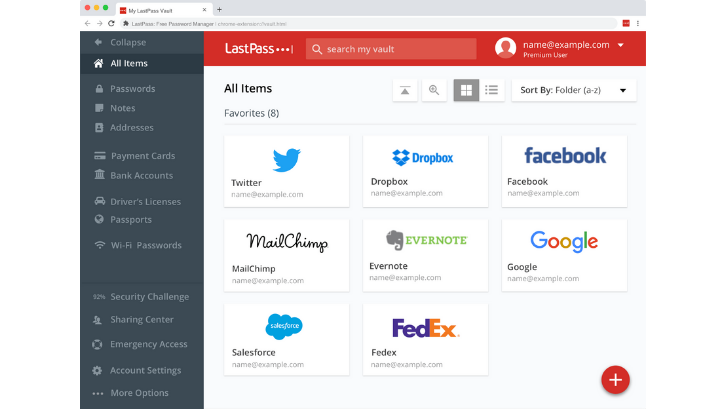
Task: Click the red add item plus button
Action: coord(615,380)
